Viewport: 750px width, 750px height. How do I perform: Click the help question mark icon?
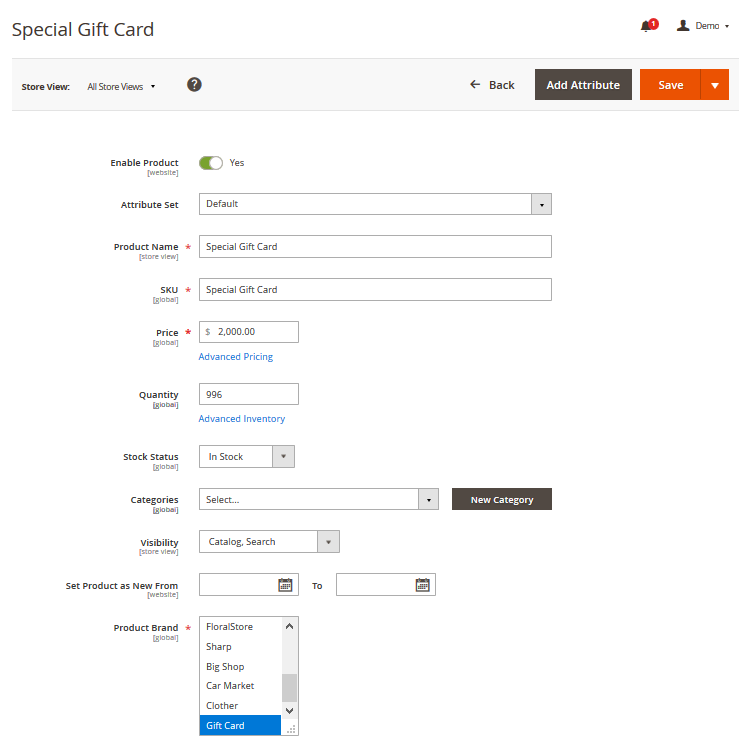coord(195,85)
